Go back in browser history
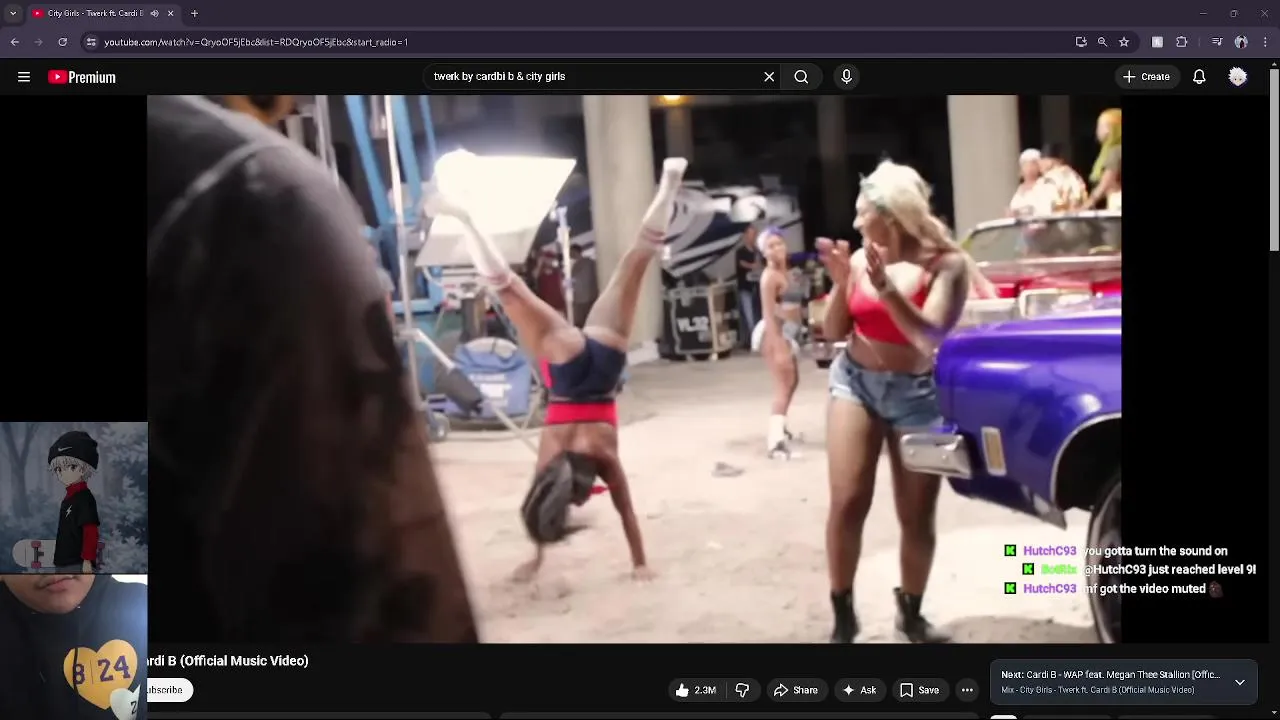 click(x=15, y=42)
